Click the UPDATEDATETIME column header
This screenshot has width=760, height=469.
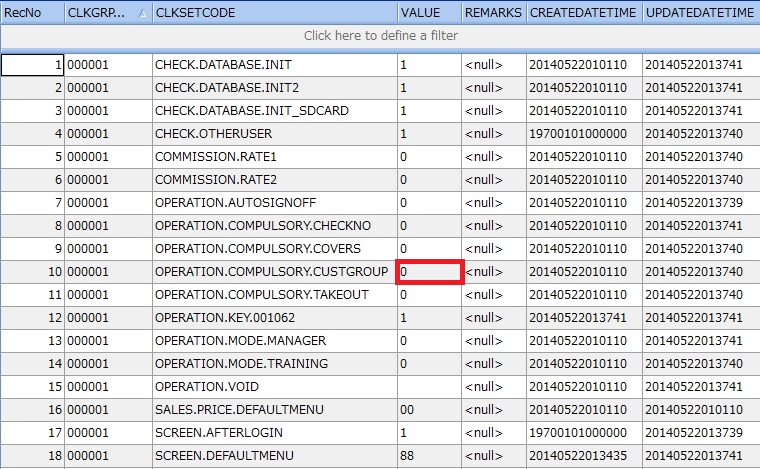point(699,13)
